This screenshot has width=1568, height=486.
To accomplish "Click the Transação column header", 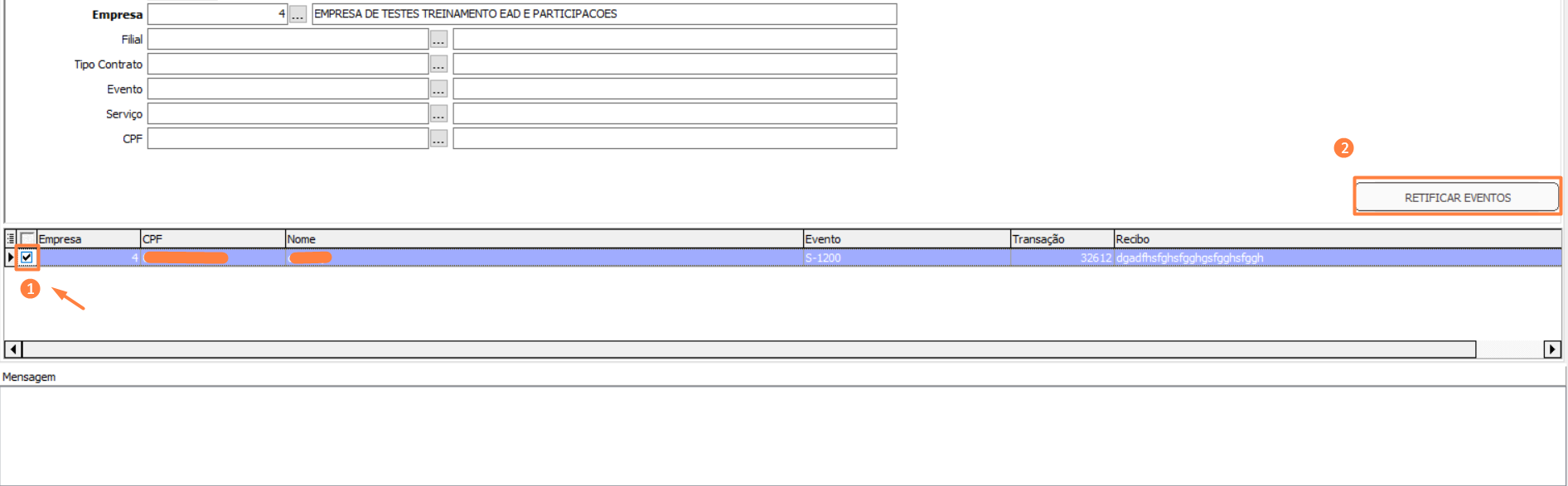I will tap(1061, 238).
